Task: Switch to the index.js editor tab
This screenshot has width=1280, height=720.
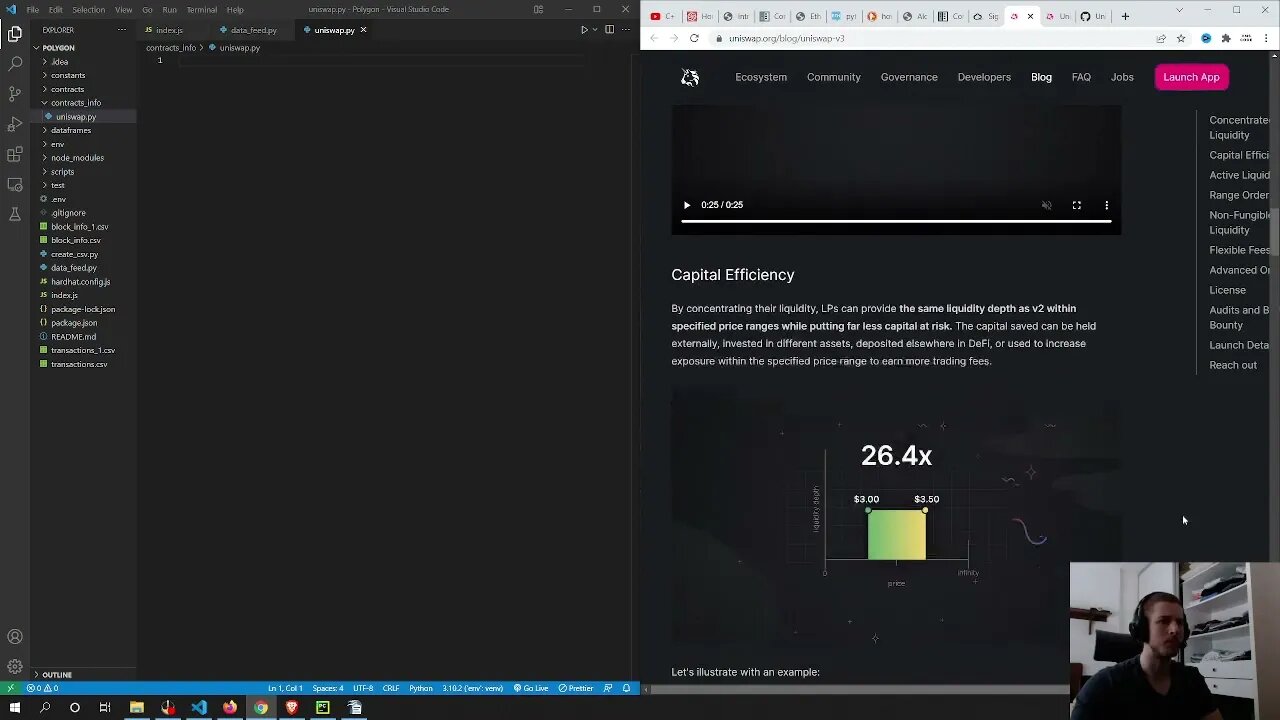Action: pyautogui.click(x=169, y=30)
